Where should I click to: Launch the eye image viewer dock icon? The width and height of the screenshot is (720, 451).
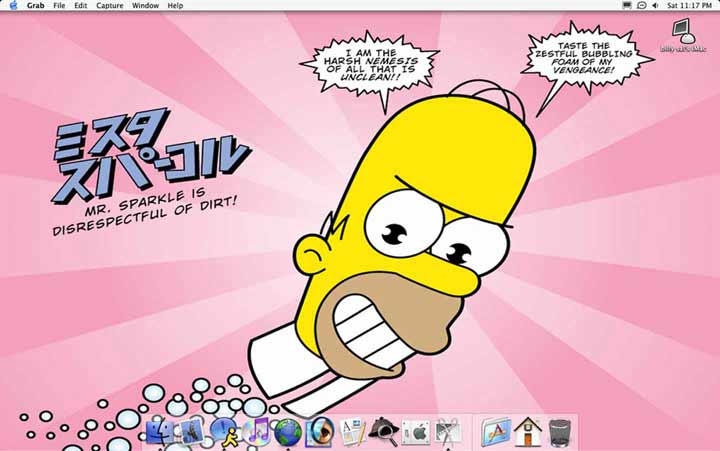coord(320,433)
